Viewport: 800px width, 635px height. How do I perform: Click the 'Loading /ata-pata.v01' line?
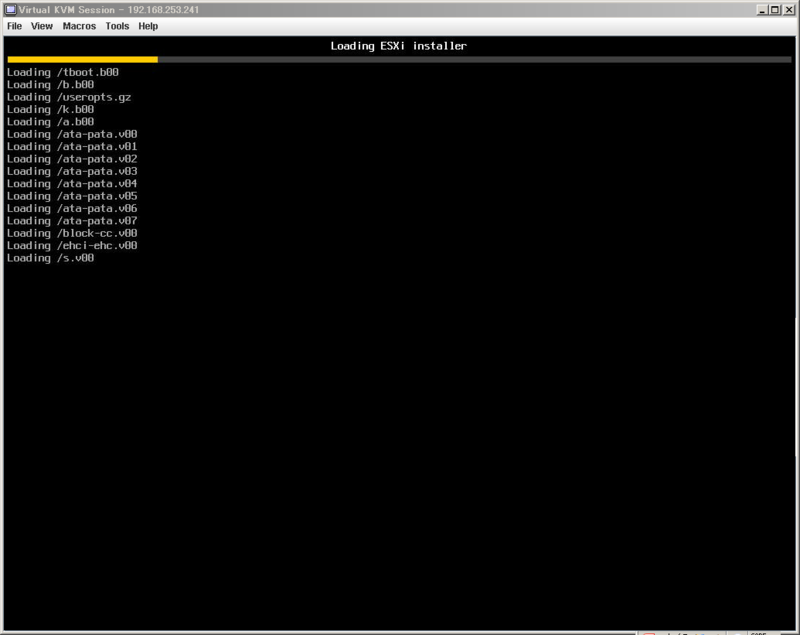click(x=72, y=146)
